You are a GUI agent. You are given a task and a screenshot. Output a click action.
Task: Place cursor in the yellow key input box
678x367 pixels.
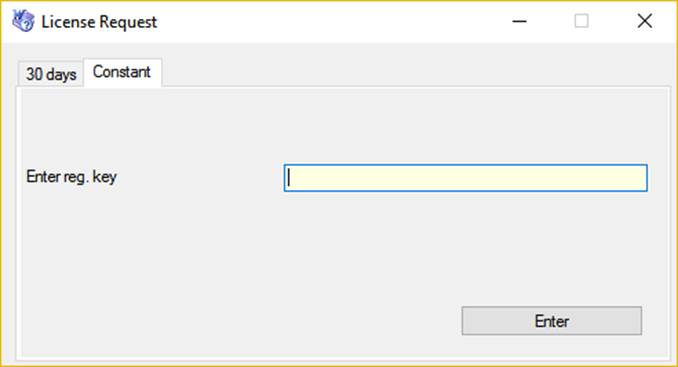pos(466,178)
